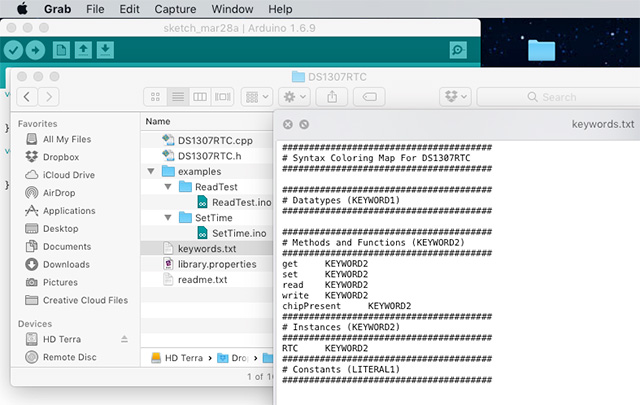This screenshot has height=405, width=640.
Task: Create a new sketch in Arduino toolbar
Action: [61, 50]
